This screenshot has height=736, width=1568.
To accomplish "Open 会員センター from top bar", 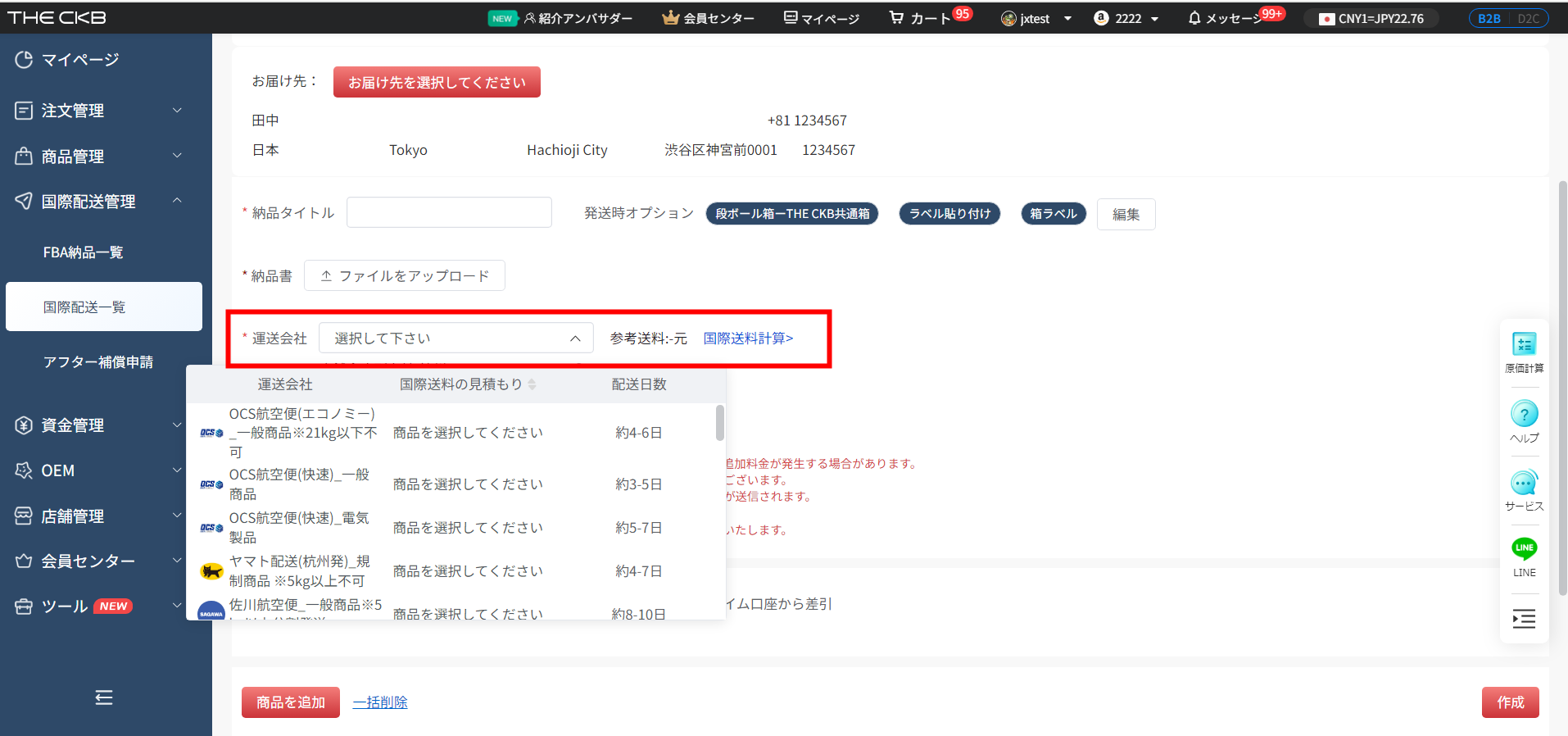I will 709,18.
